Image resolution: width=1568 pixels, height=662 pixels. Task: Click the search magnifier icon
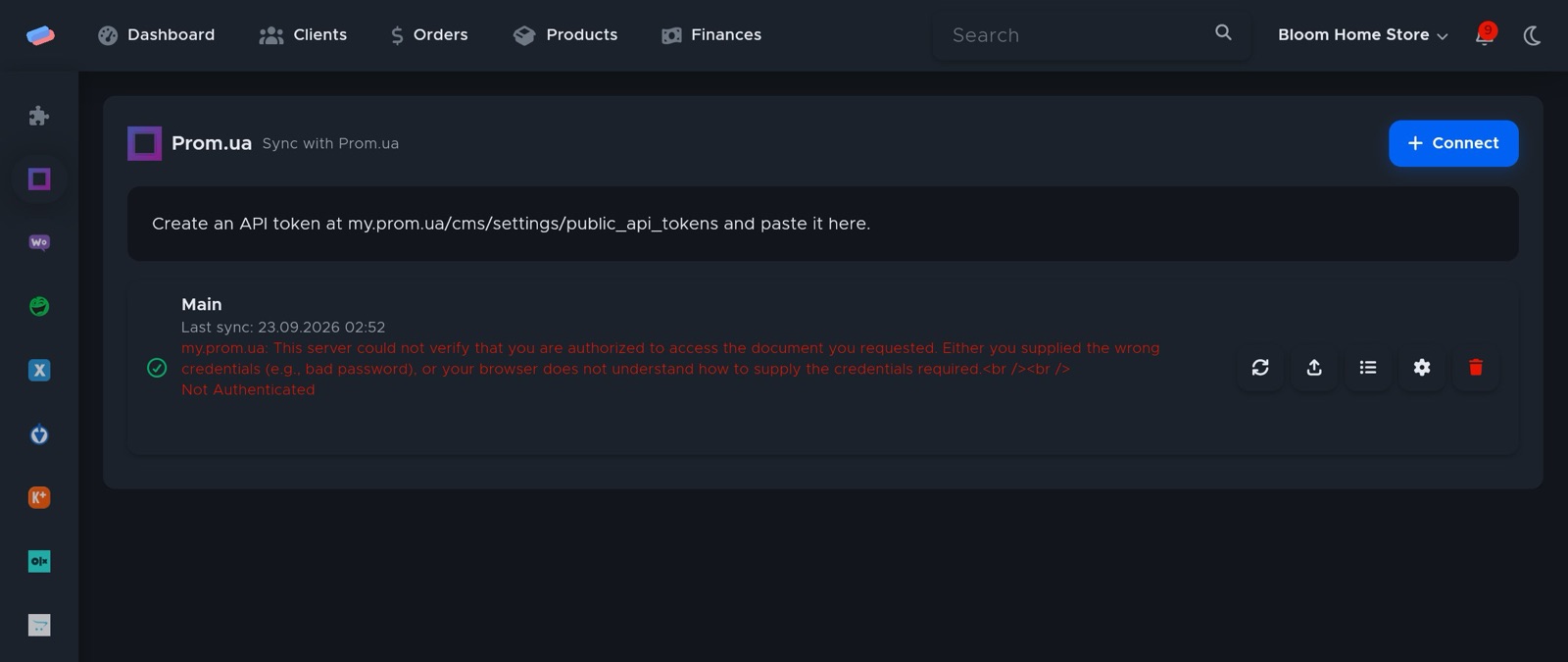point(1223,32)
